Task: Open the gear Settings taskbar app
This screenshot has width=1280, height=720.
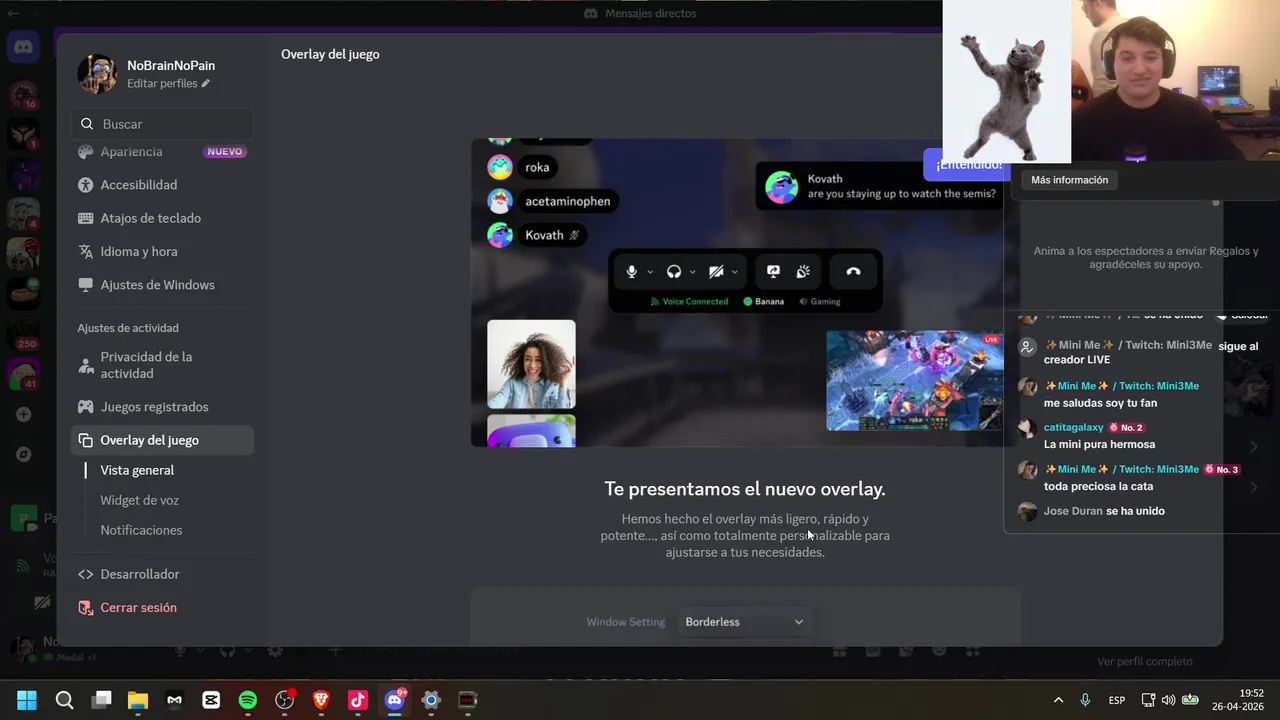Action: [x=431, y=700]
